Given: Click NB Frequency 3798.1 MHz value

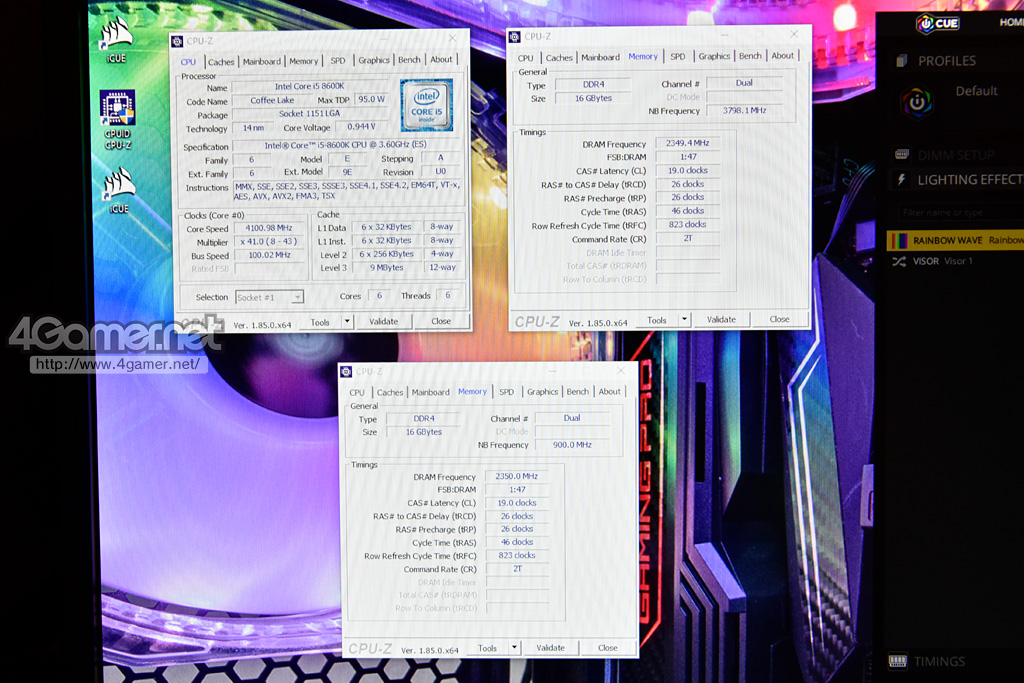Looking at the screenshot, I should click(744, 110).
